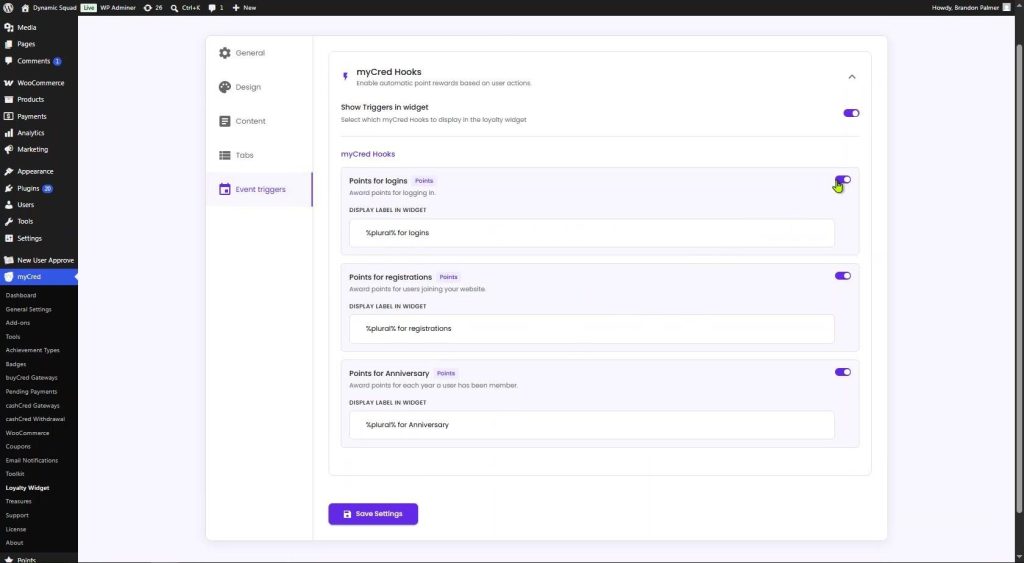Click the Plugins icon in the sidebar

click(x=8, y=188)
